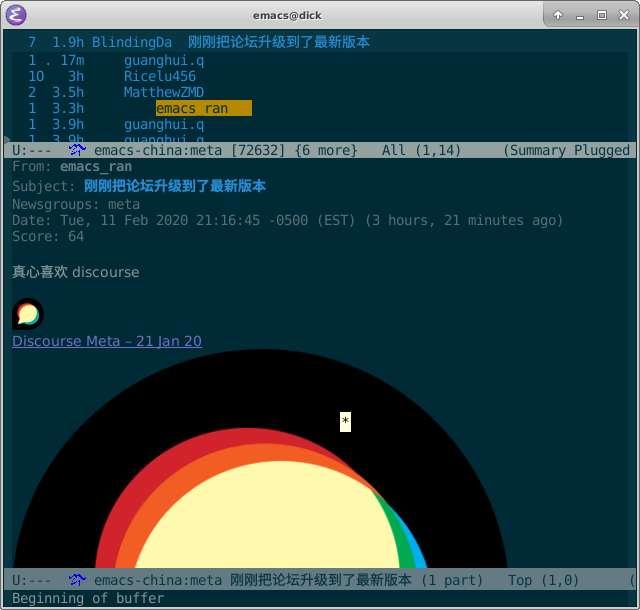Click the large Discourse logo image

click(x=260, y=458)
